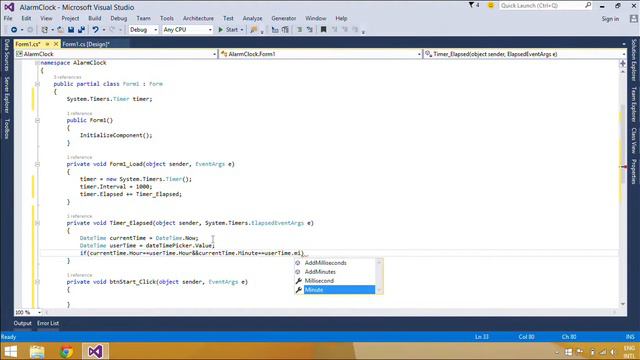Open the Start button dropdown arrow
Image resolution: width=640 pixels, height=360 pixels.
coord(242,30)
